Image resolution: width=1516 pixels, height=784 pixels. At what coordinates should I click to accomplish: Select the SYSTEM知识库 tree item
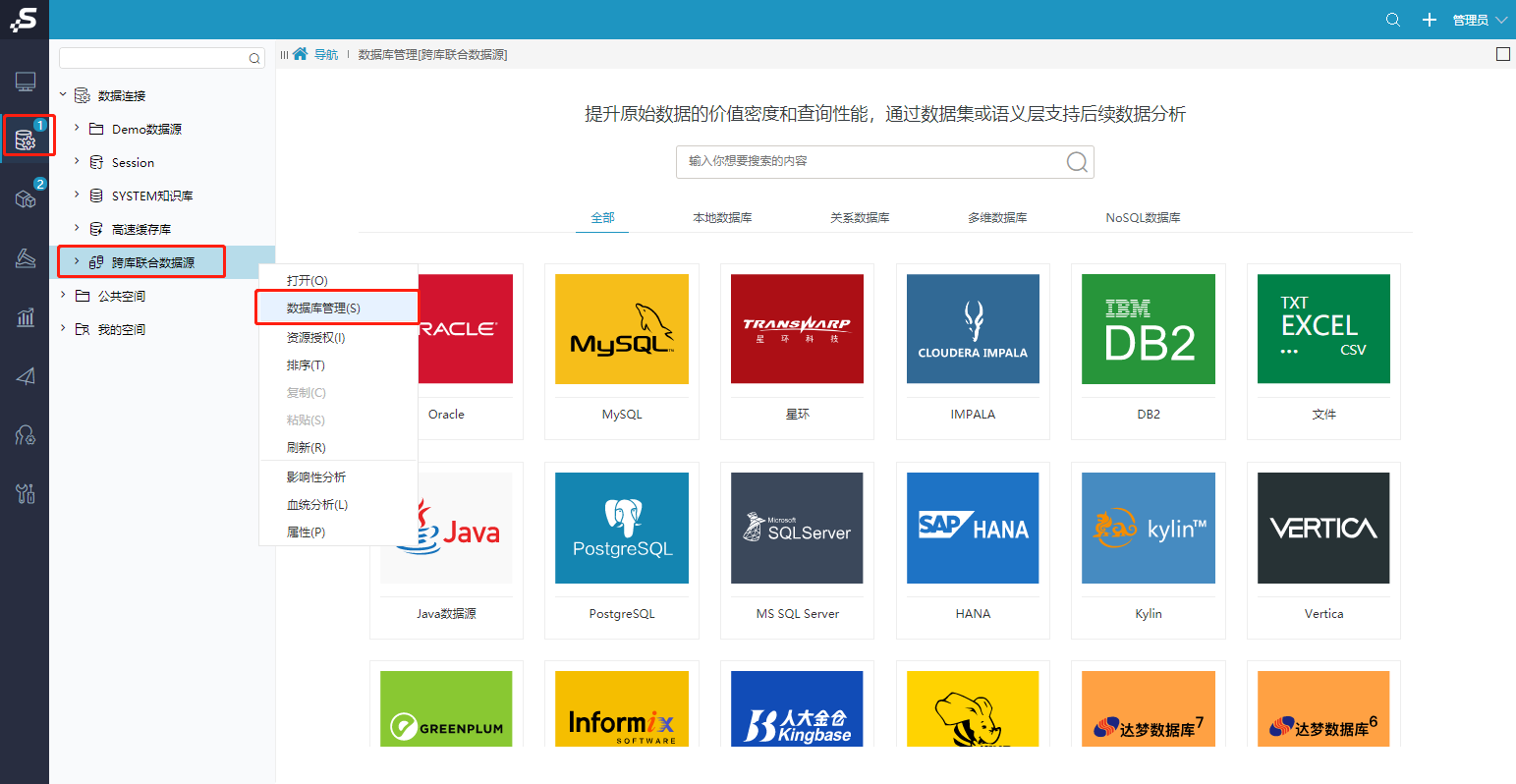[152, 196]
